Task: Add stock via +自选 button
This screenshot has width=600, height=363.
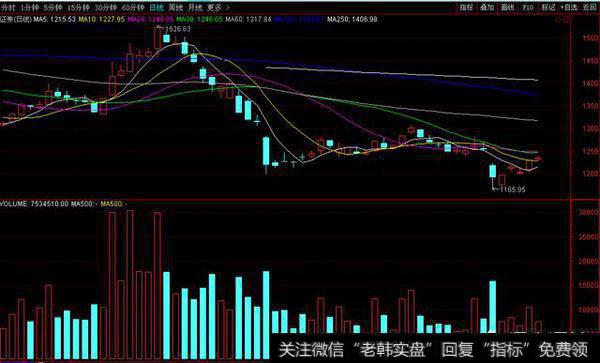Action: coord(569,7)
